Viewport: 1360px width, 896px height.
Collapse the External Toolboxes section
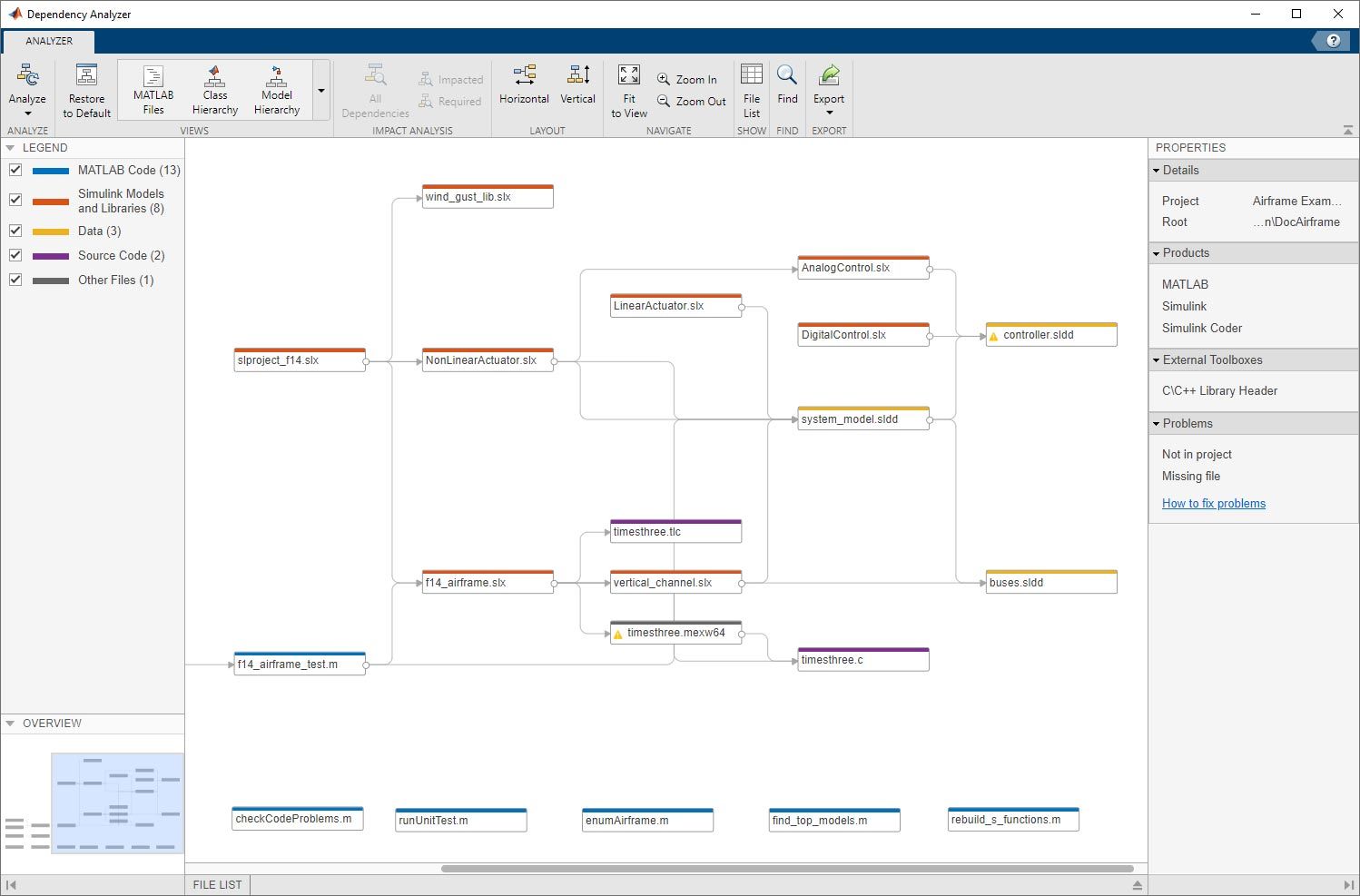point(1157,360)
